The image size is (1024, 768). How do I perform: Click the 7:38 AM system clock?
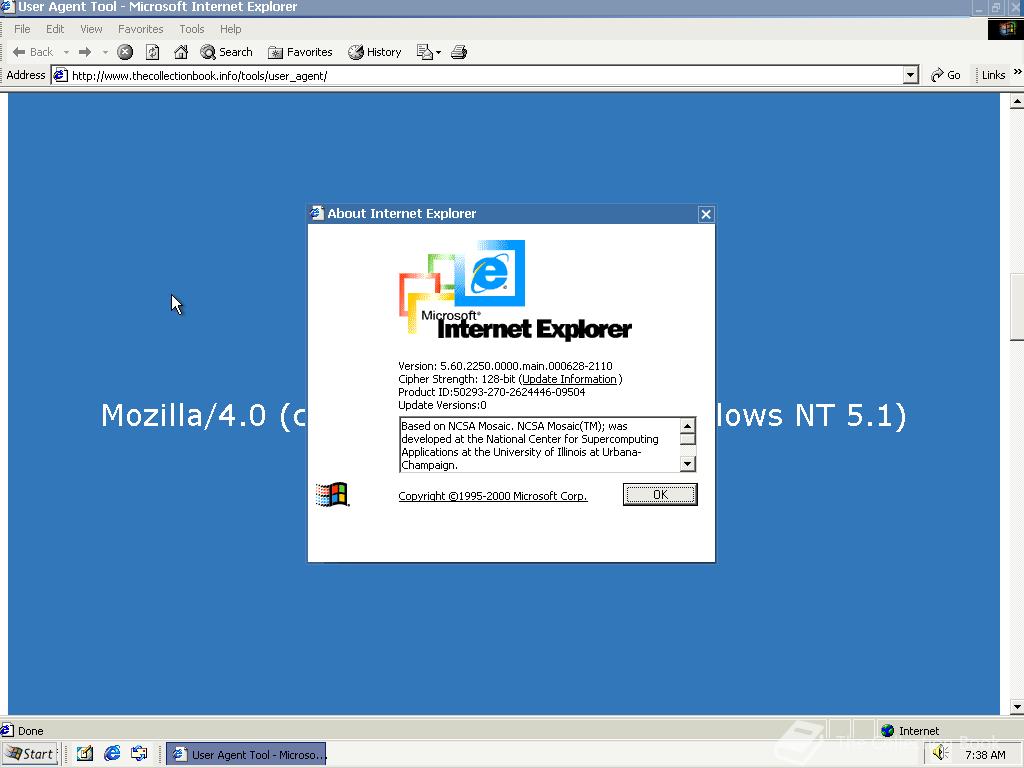click(x=985, y=755)
